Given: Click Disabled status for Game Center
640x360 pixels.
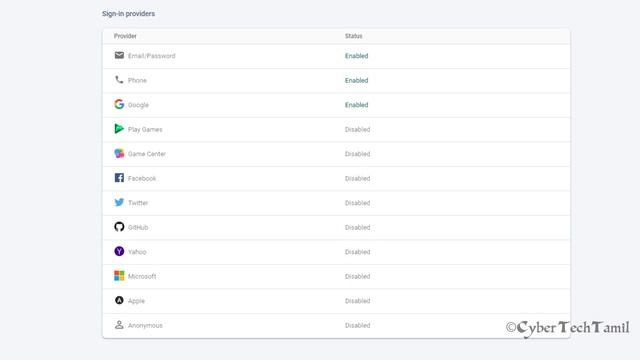Looking at the screenshot, I should [x=358, y=154].
